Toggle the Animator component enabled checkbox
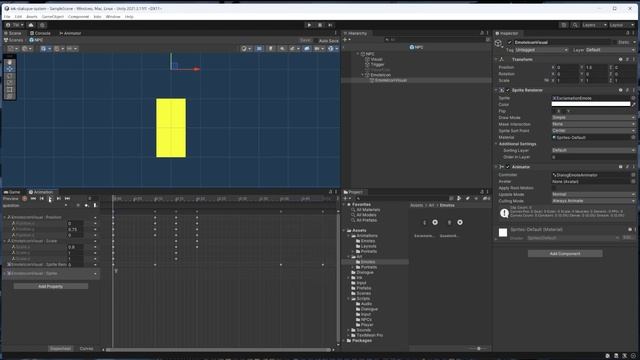 (x=508, y=167)
